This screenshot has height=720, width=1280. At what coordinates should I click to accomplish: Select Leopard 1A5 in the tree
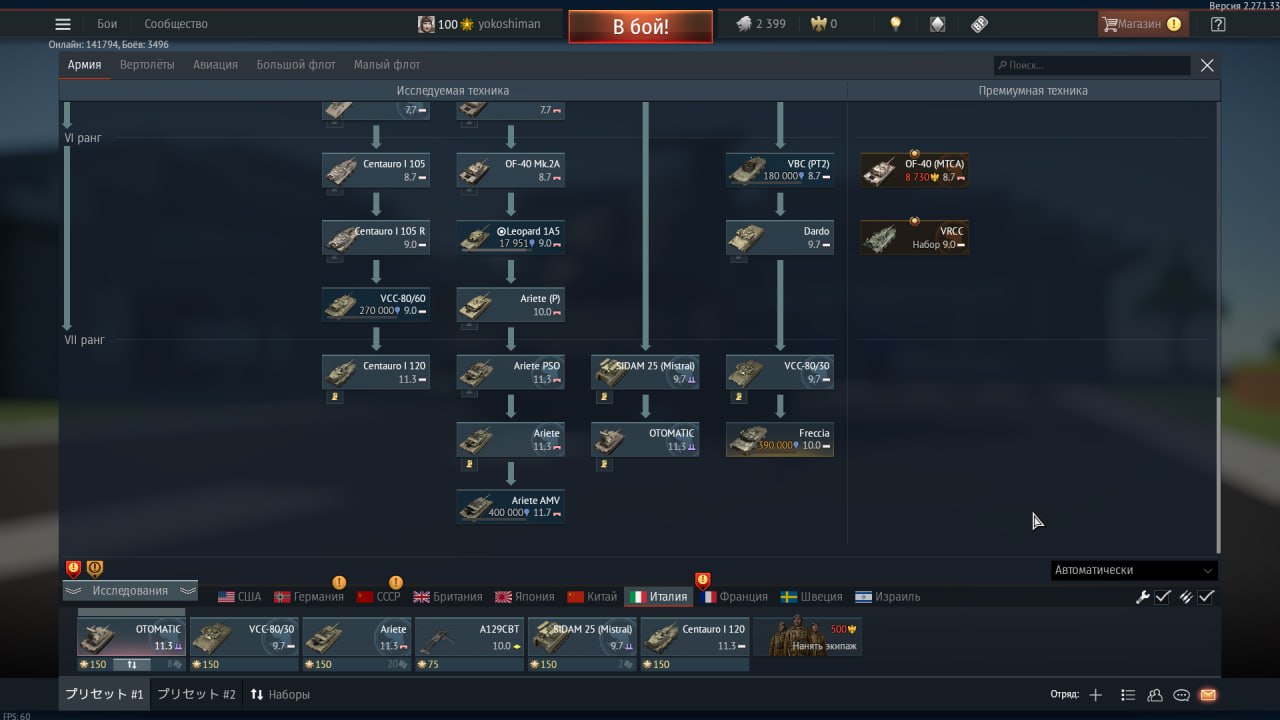pos(511,237)
